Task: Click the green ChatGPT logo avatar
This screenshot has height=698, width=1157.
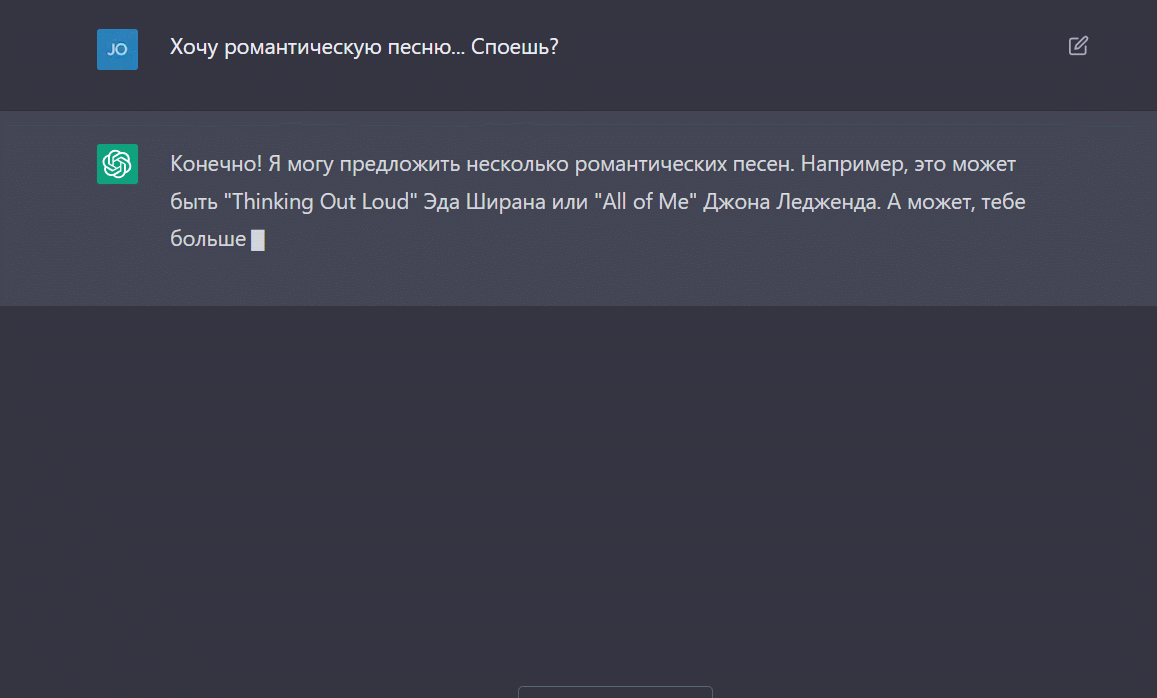Action: pyautogui.click(x=117, y=164)
